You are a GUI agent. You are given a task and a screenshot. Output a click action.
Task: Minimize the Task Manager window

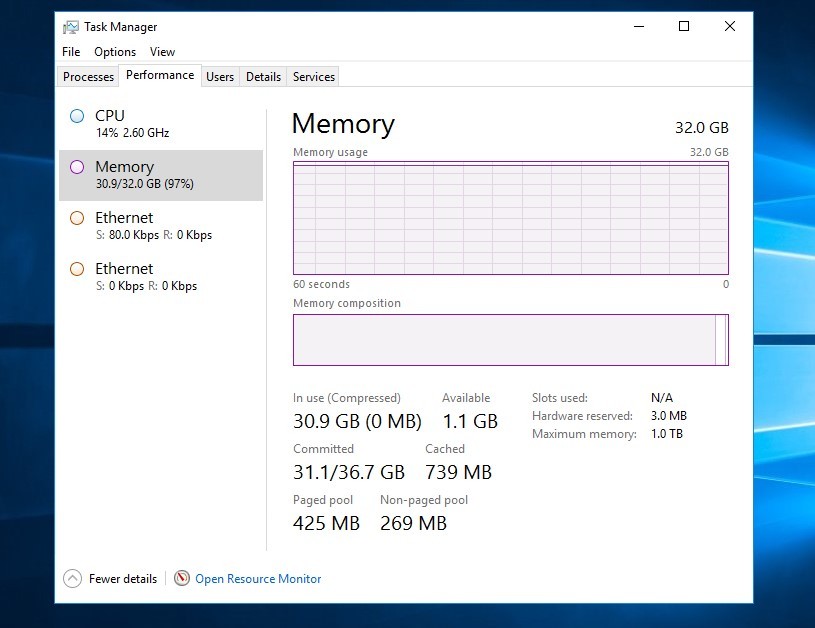(639, 26)
